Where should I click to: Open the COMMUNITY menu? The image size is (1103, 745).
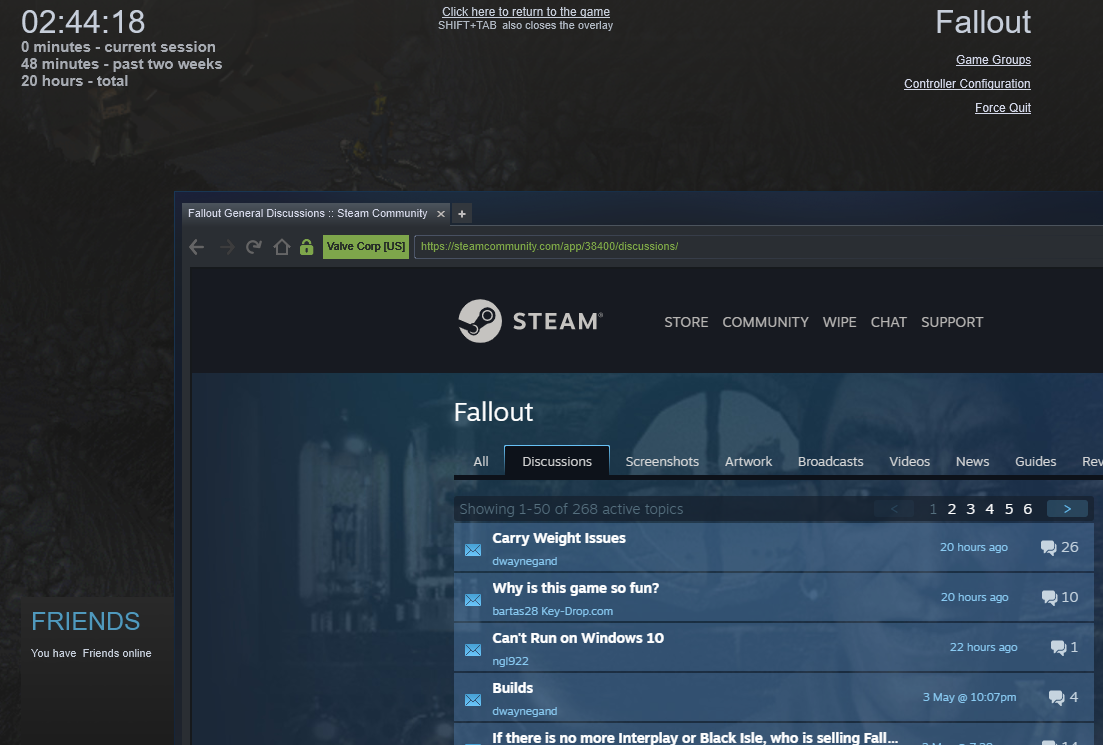click(x=765, y=322)
